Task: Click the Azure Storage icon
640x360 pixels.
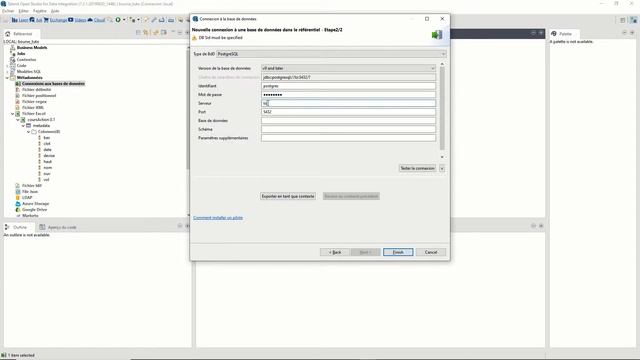Action: pyautogui.click(x=18, y=204)
